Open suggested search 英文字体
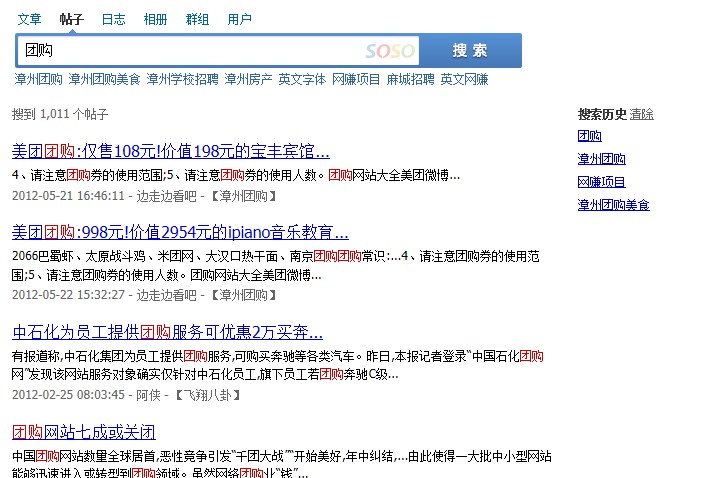This screenshot has width=708, height=478. coord(302,79)
